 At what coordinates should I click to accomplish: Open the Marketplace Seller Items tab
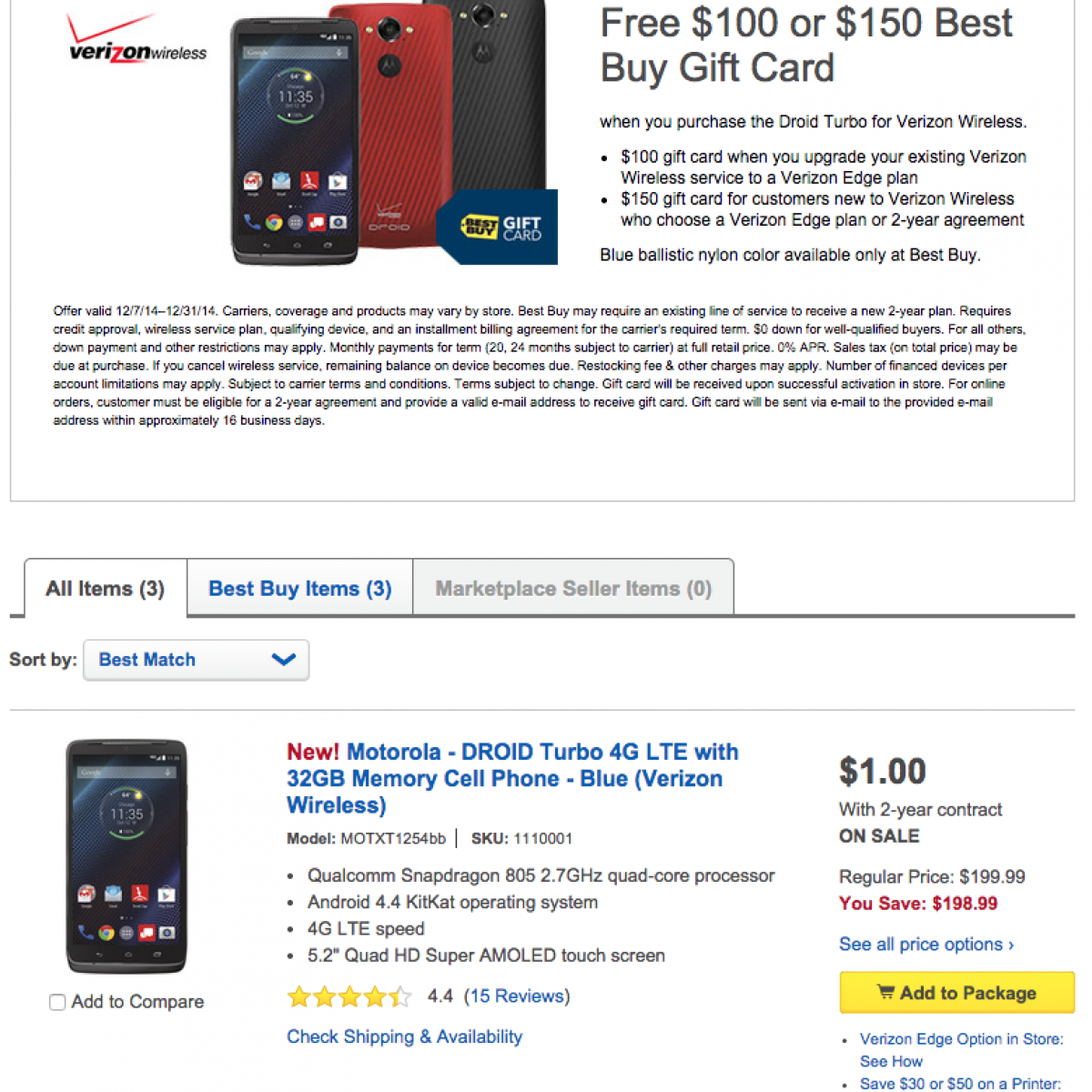[x=573, y=589]
